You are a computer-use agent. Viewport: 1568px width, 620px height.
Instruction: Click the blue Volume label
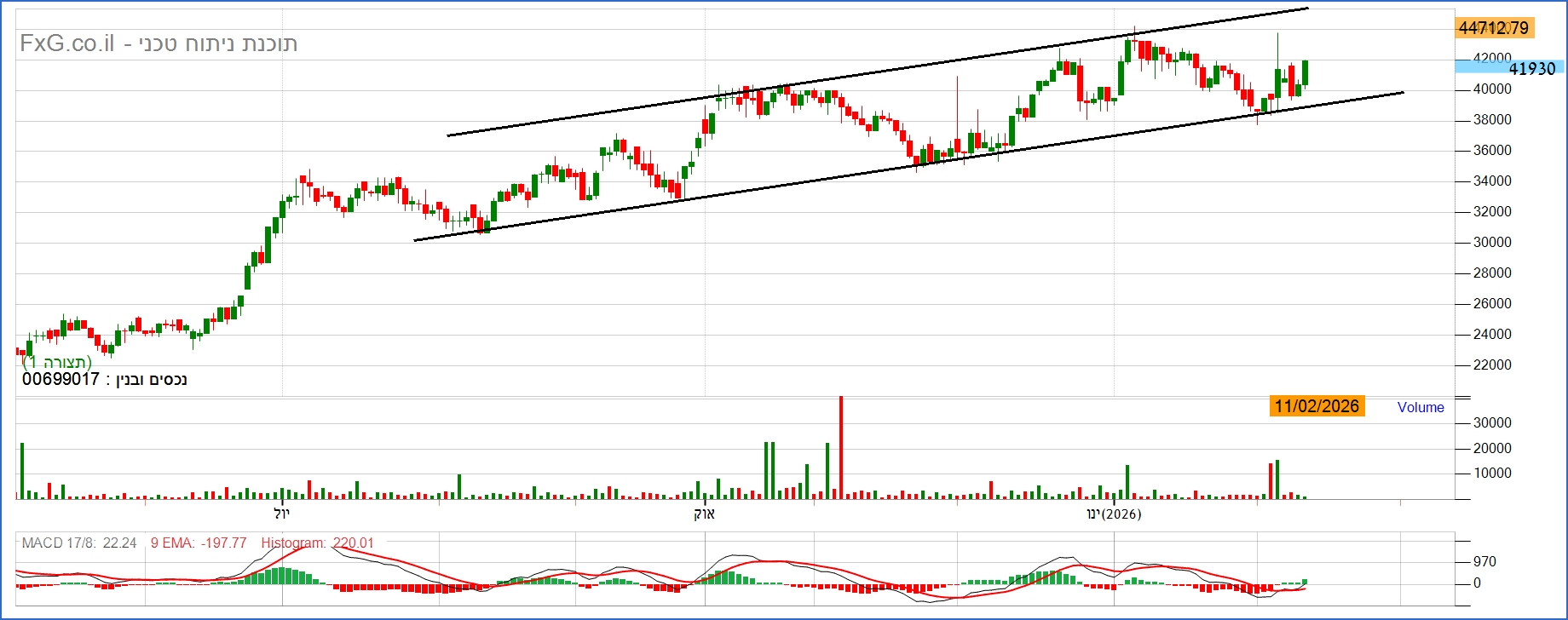pyautogui.click(x=1421, y=408)
